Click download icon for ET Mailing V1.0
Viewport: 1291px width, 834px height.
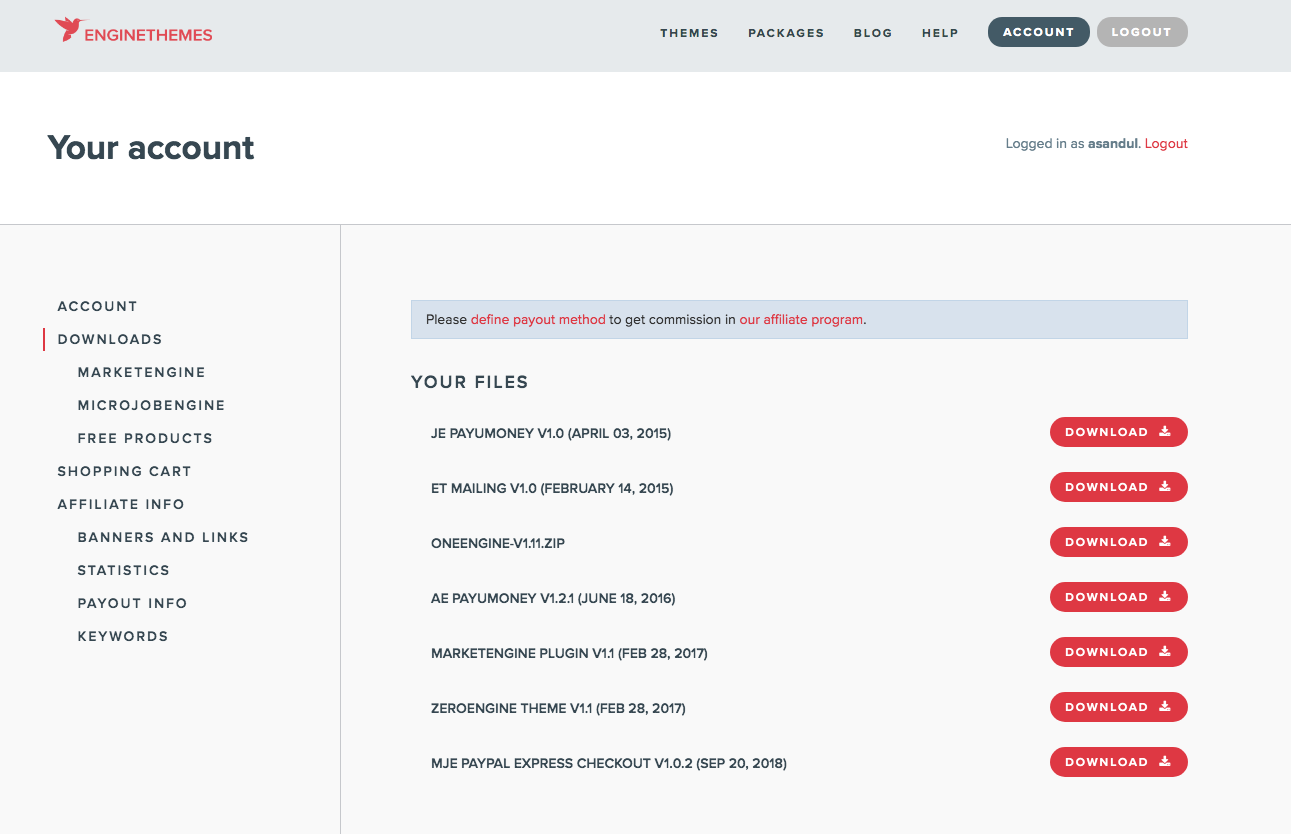click(x=1165, y=487)
